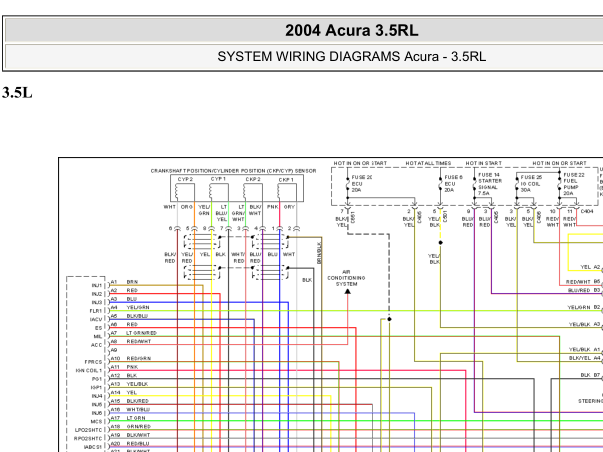Click the LPO2SHTC signal name
This screenshot has height=452, width=603.
point(88,430)
